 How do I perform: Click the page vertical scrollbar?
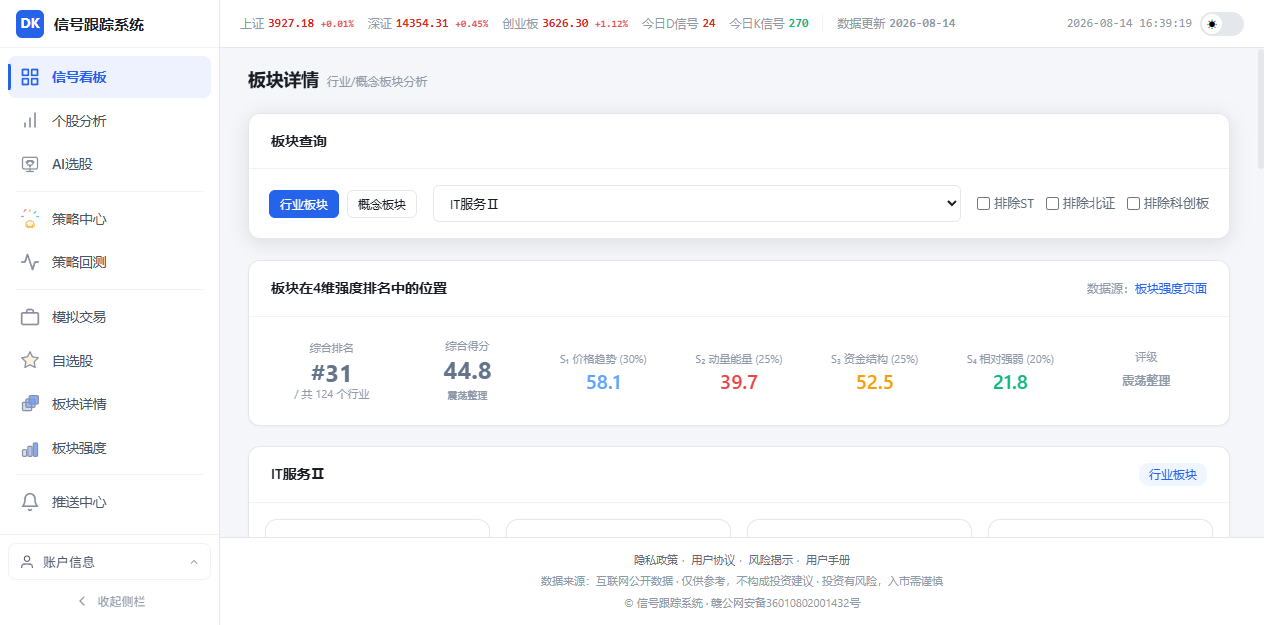pos(1259,110)
